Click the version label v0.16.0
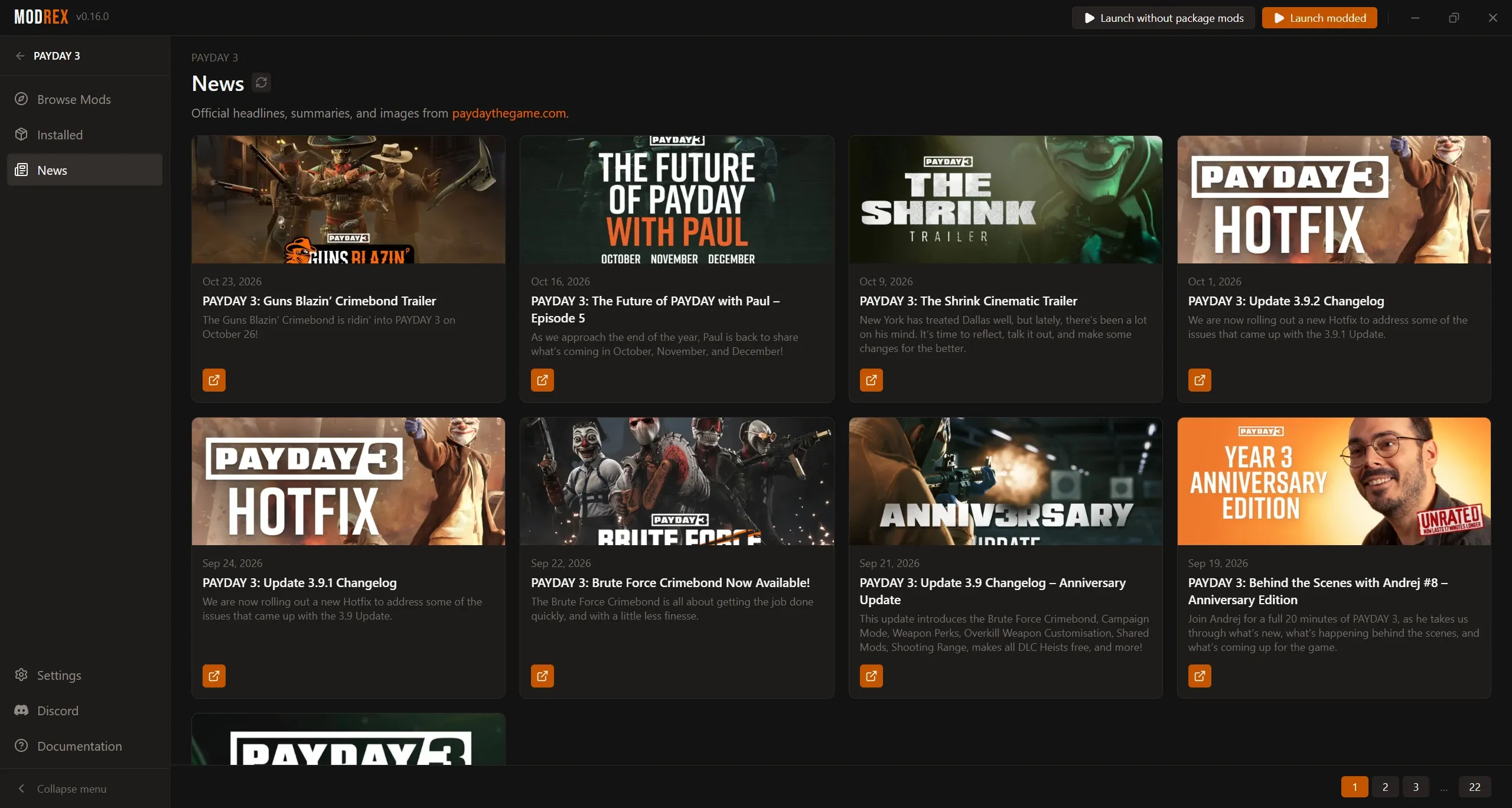Viewport: 1512px width, 808px height. click(93, 17)
